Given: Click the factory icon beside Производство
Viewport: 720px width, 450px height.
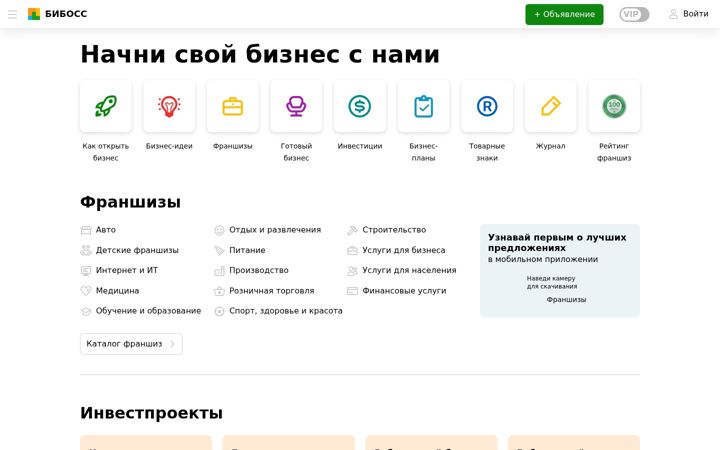Looking at the screenshot, I should pos(219,270).
